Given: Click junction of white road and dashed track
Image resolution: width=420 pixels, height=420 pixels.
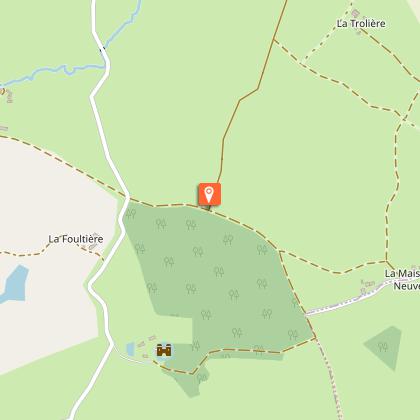Looking at the screenshot, I should pos(128,198).
